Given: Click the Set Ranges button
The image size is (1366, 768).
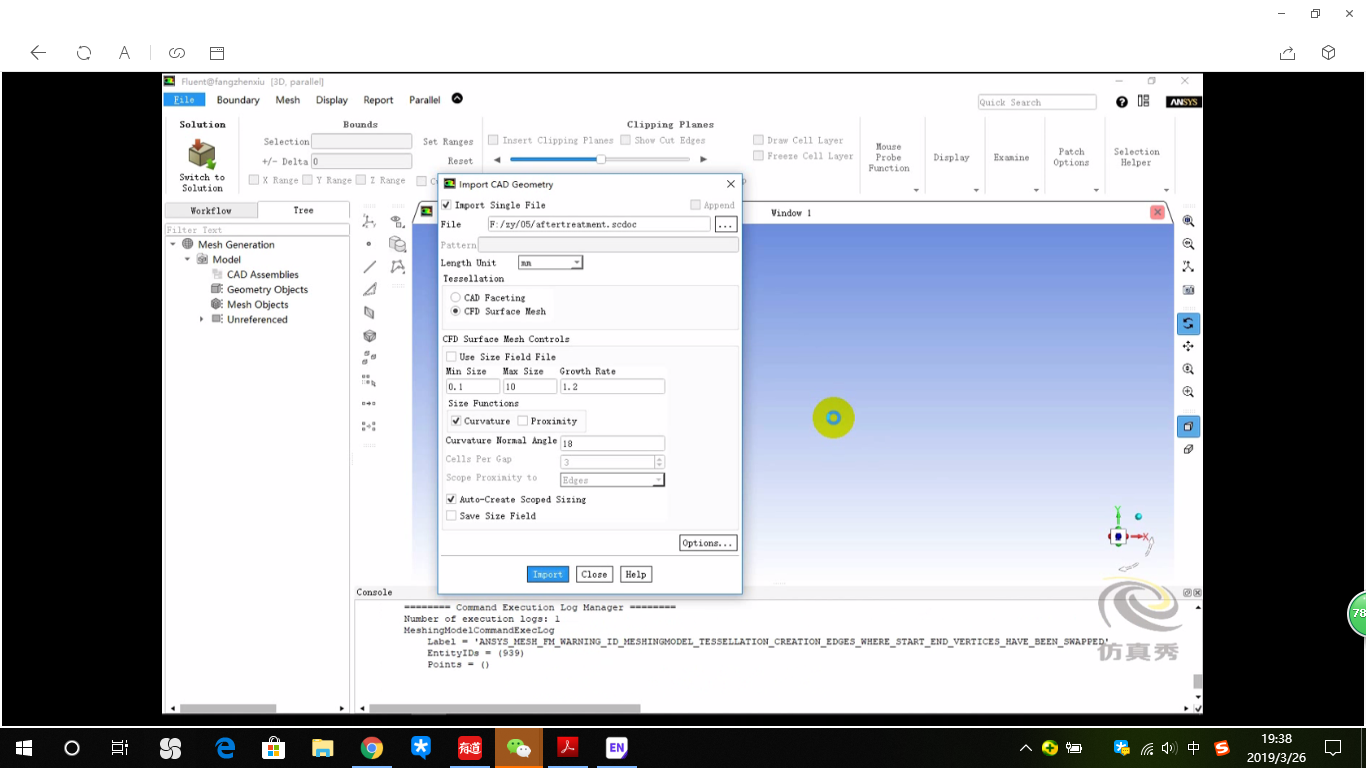Looking at the screenshot, I should 448,142.
